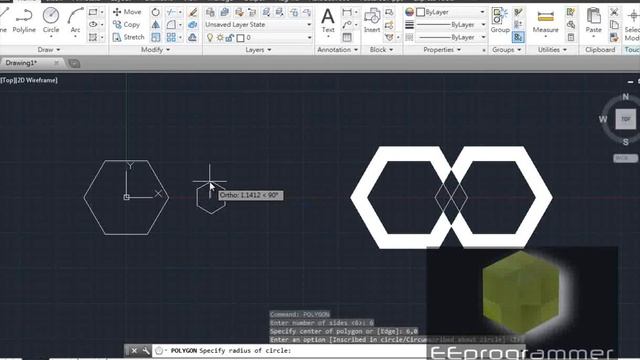The image size is (640, 360).
Task: Click the Linear dimension icon
Action: [x=347, y=12]
